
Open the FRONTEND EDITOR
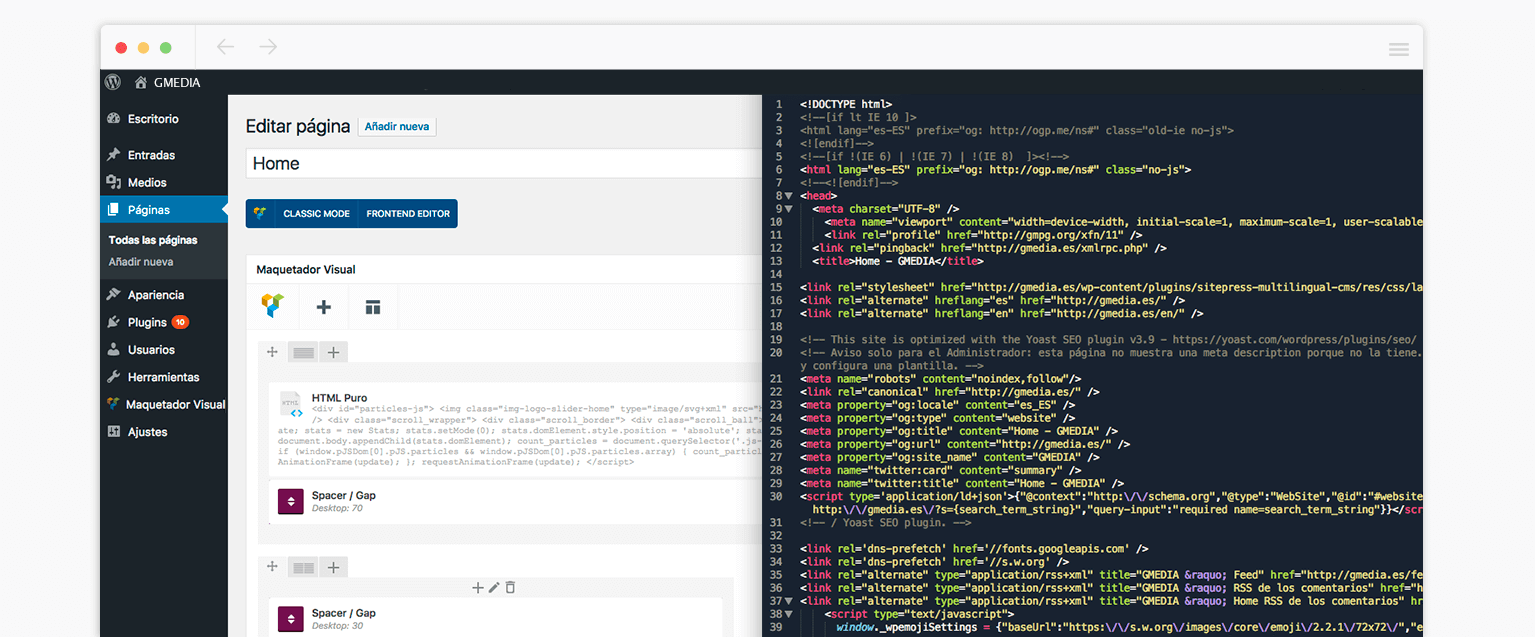[408, 214]
